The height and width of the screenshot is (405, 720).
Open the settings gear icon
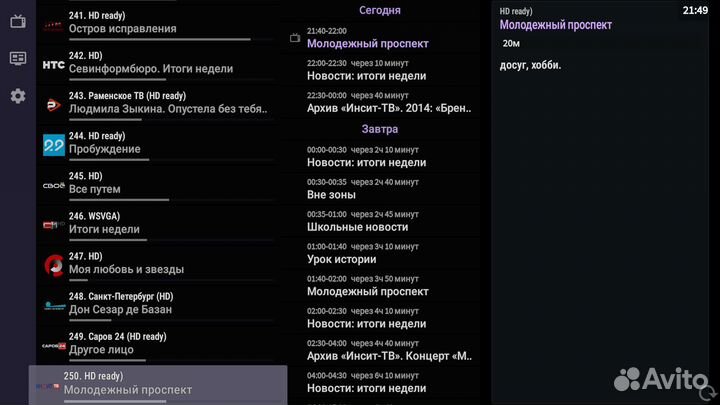(x=18, y=96)
